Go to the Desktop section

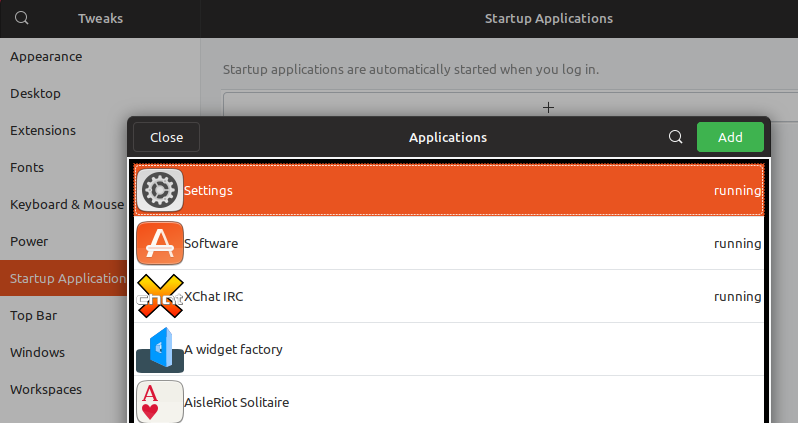pos(36,94)
